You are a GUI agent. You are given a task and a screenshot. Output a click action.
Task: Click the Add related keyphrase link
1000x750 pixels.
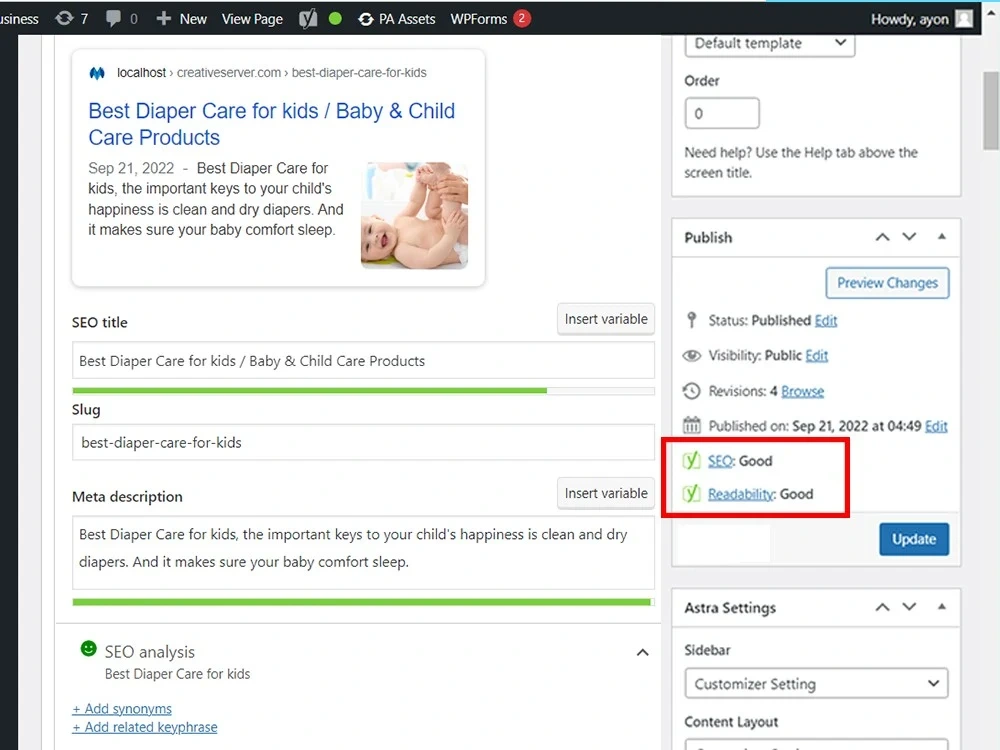click(145, 727)
